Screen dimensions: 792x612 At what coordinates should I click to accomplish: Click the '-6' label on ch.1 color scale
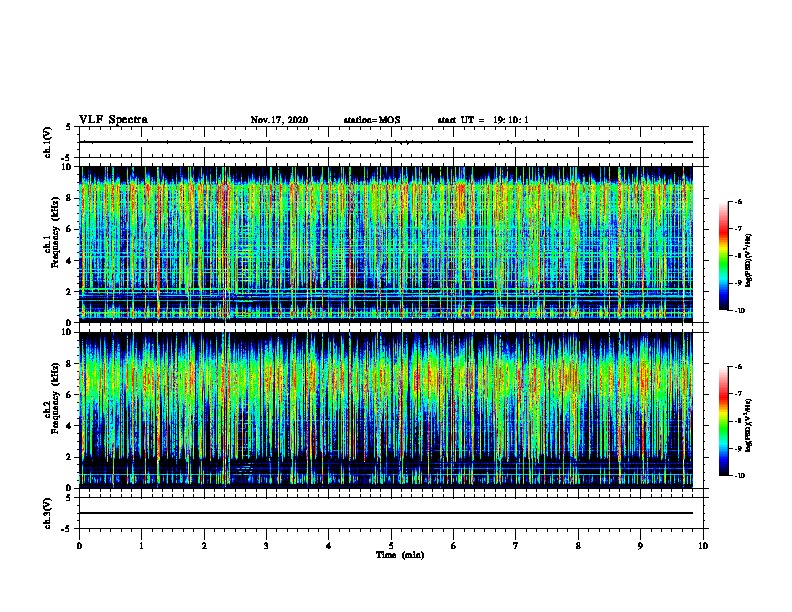(738, 202)
